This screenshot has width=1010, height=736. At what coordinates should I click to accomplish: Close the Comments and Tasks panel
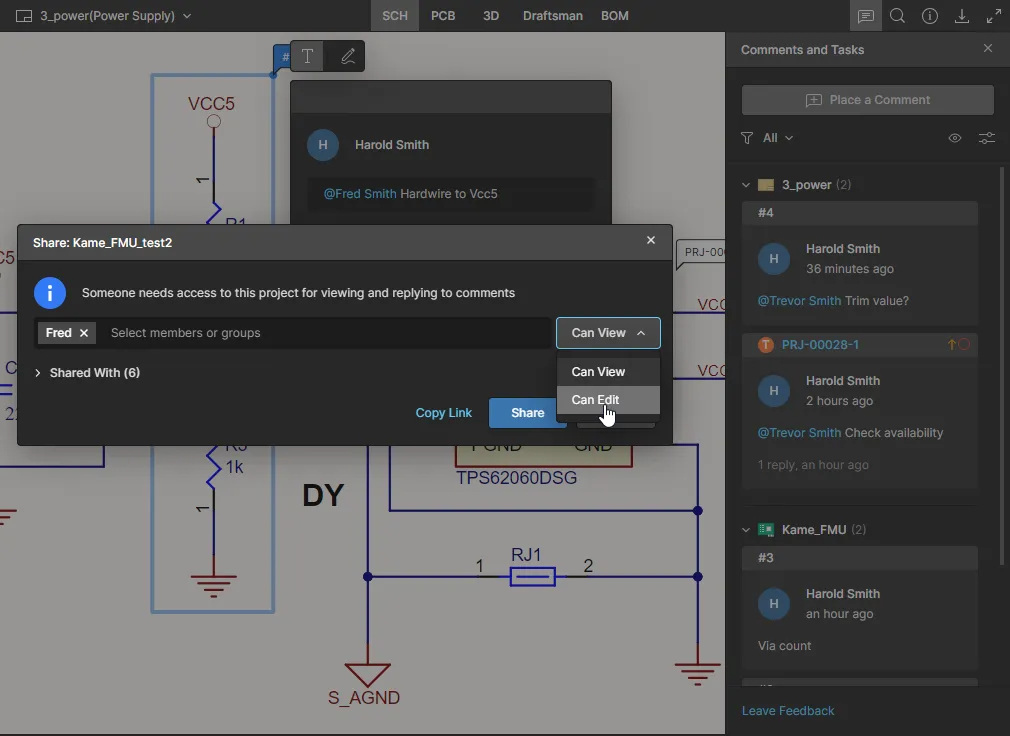pyautogui.click(x=987, y=48)
